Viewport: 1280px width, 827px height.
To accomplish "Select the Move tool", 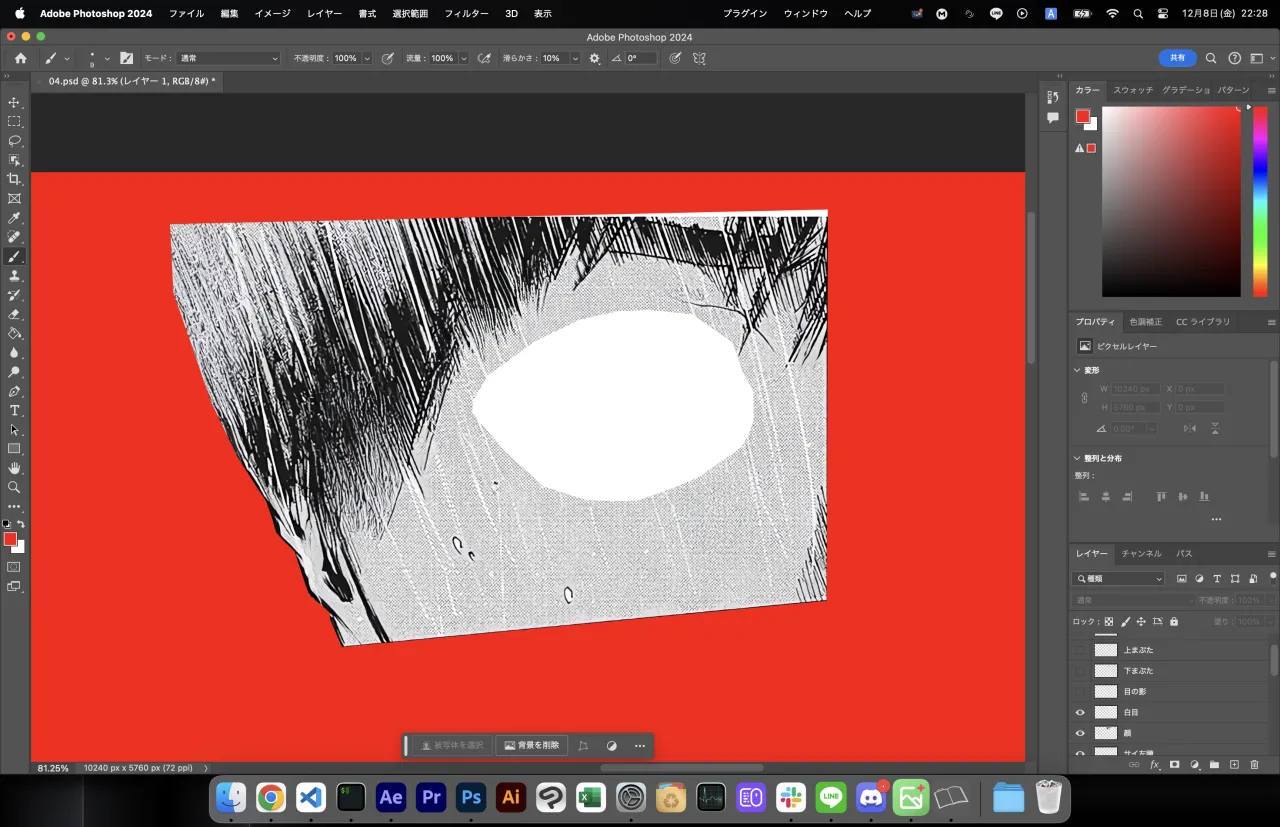I will click(x=14, y=103).
